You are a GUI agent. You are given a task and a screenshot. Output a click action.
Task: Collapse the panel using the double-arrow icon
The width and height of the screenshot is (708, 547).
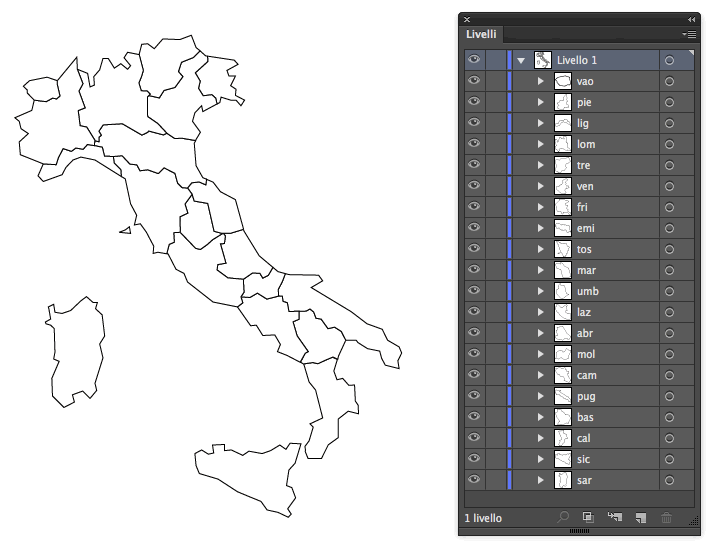690,19
